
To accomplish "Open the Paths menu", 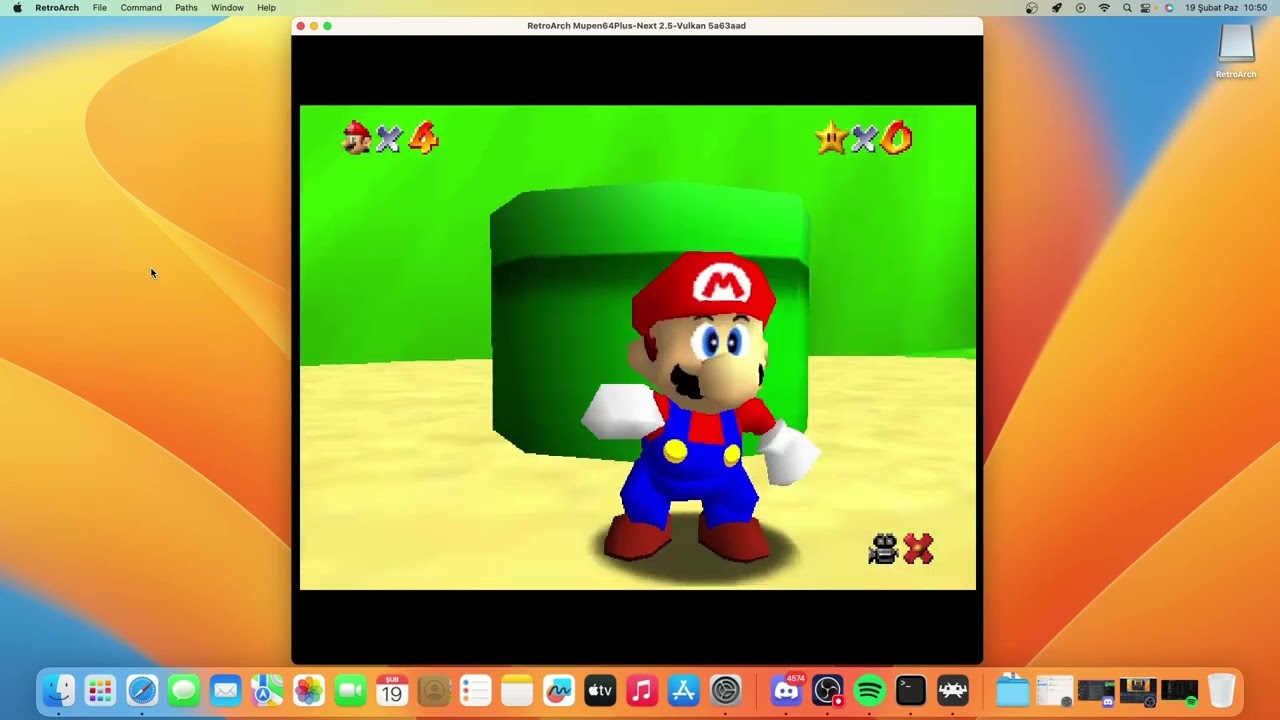I will click(186, 8).
